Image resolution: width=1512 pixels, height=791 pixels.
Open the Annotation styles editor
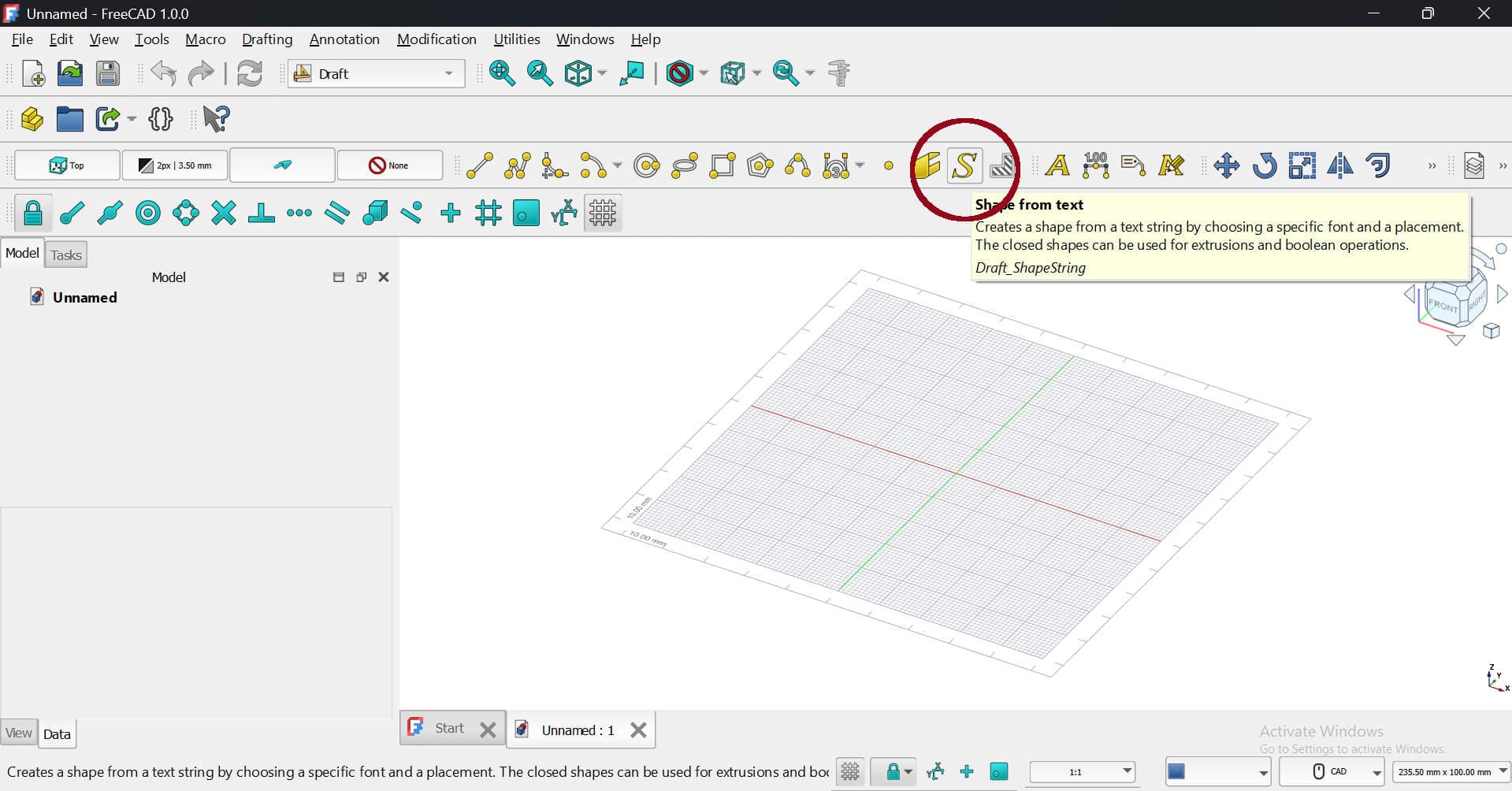coord(1171,165)
